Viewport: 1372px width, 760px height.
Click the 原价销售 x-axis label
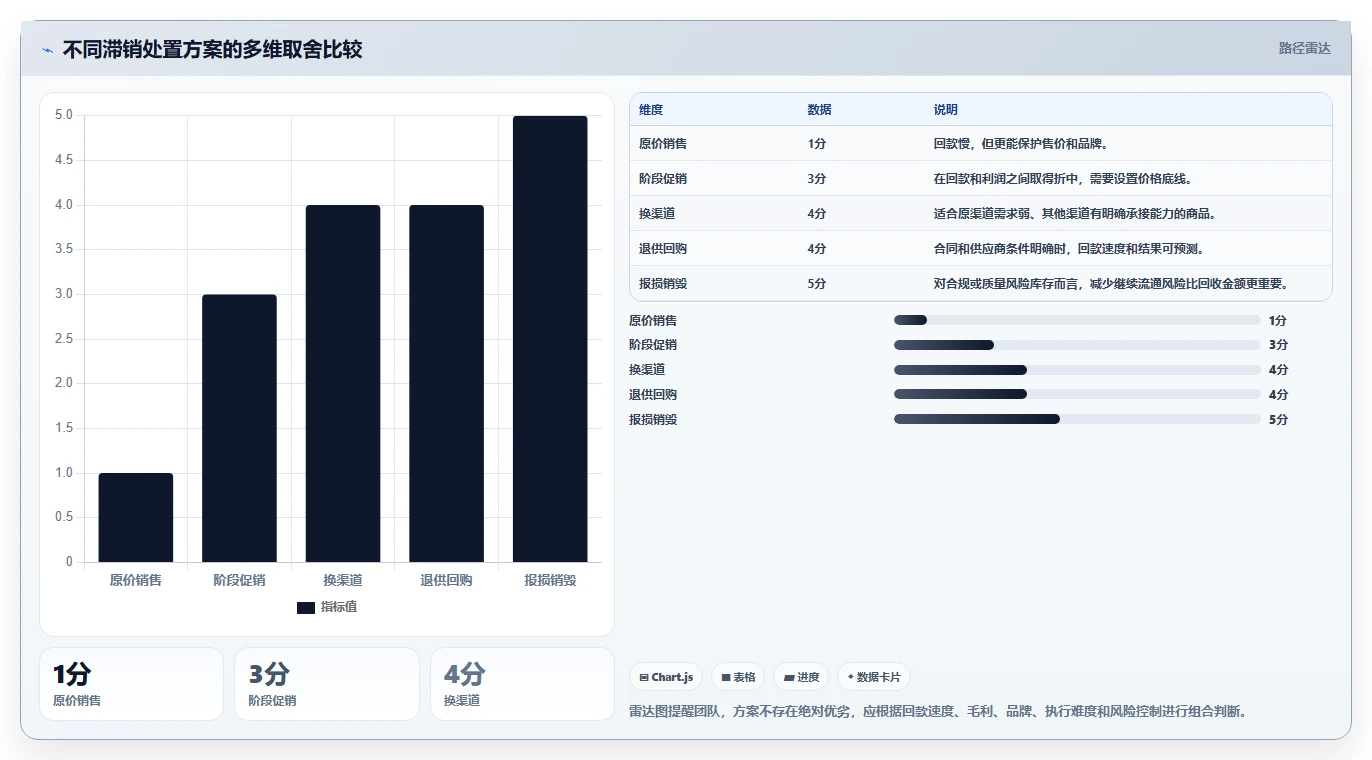(136, 580)
